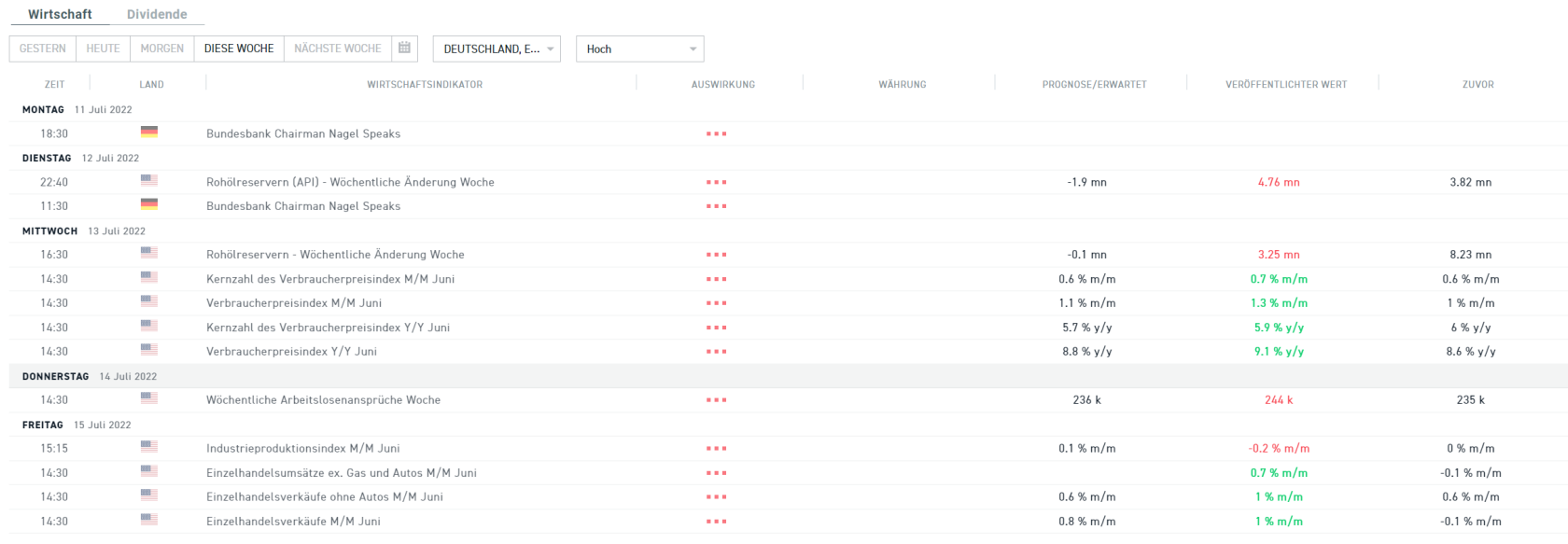
Task: Click US flag in Verbraucherpreisindex Y/Y Juni row
Action: click(x=149, y=349)
